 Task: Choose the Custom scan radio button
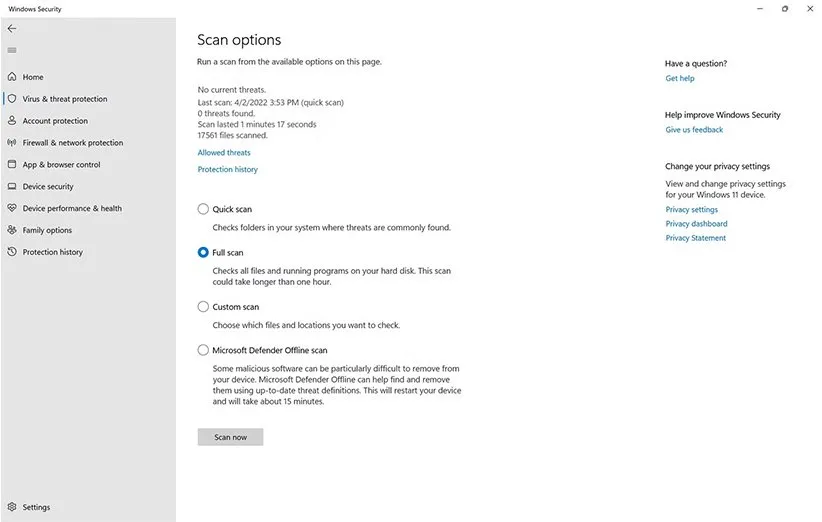pos(204,307)
